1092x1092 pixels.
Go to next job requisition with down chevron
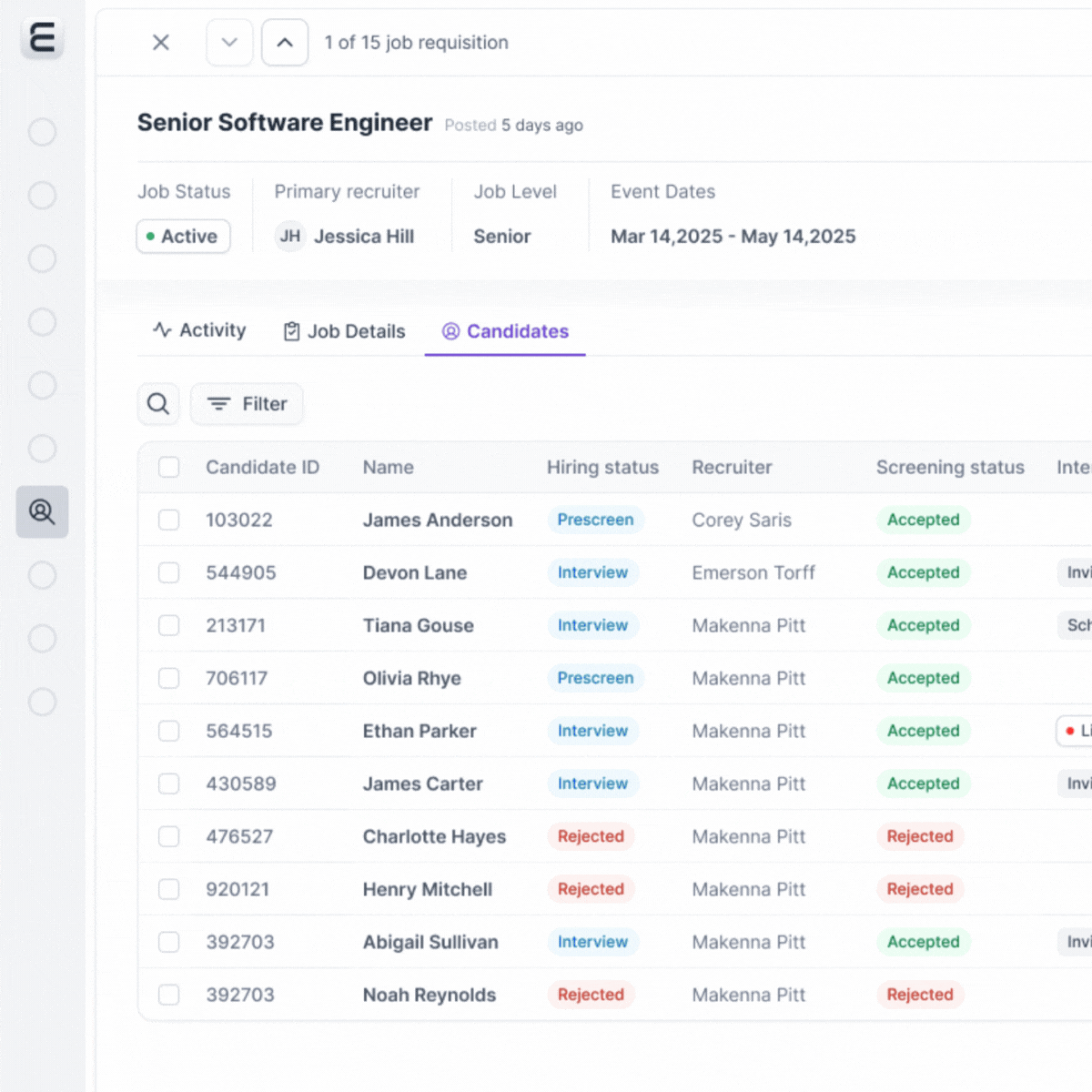[229, 43]
